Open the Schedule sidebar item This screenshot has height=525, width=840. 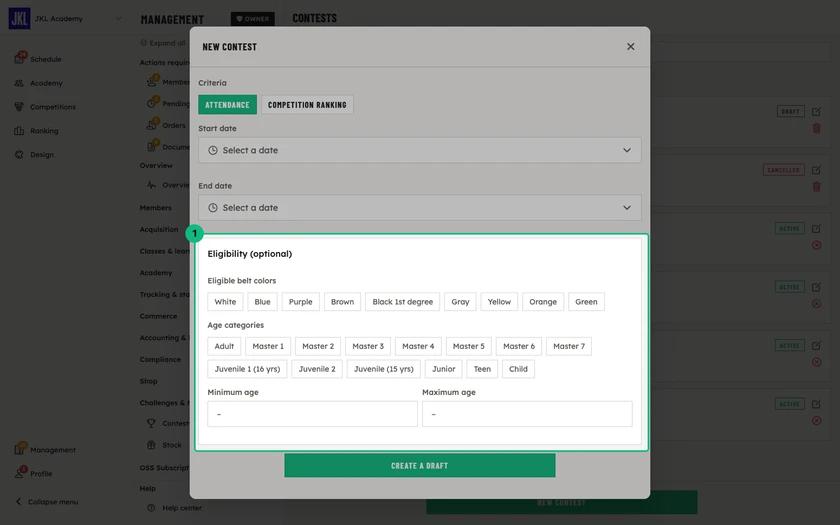[x=46, y=59]
